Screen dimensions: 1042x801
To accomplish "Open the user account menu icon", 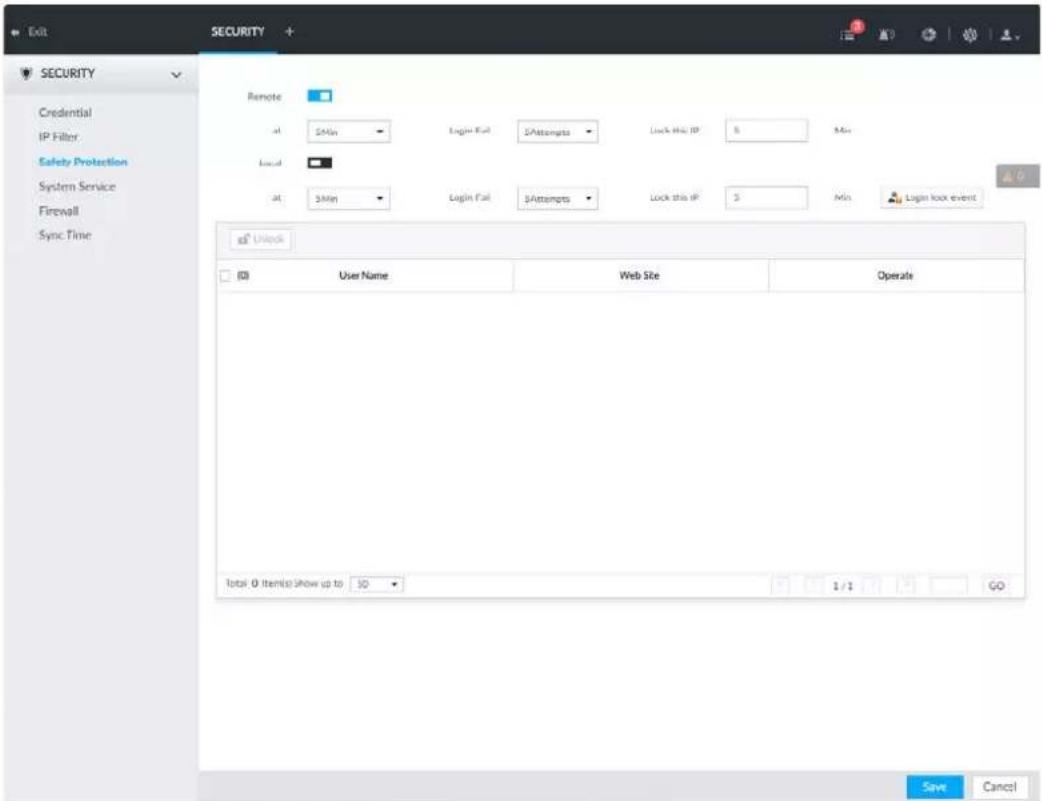I will [1009, 35].
